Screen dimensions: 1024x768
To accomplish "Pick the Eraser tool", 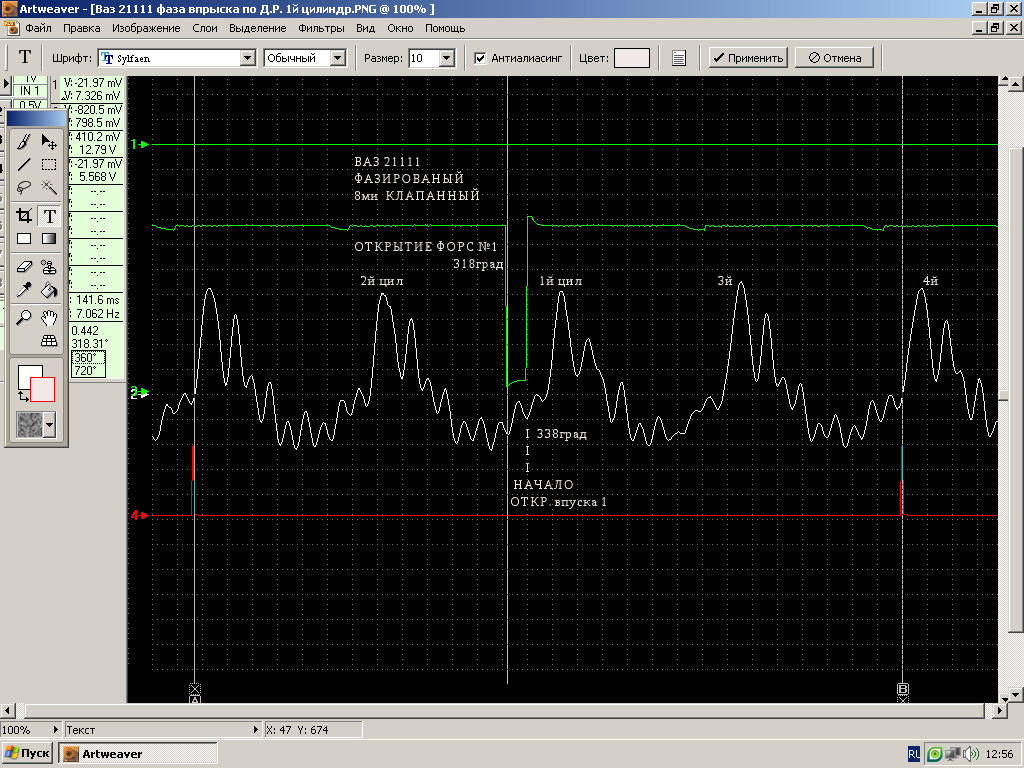I will (24, 266).
